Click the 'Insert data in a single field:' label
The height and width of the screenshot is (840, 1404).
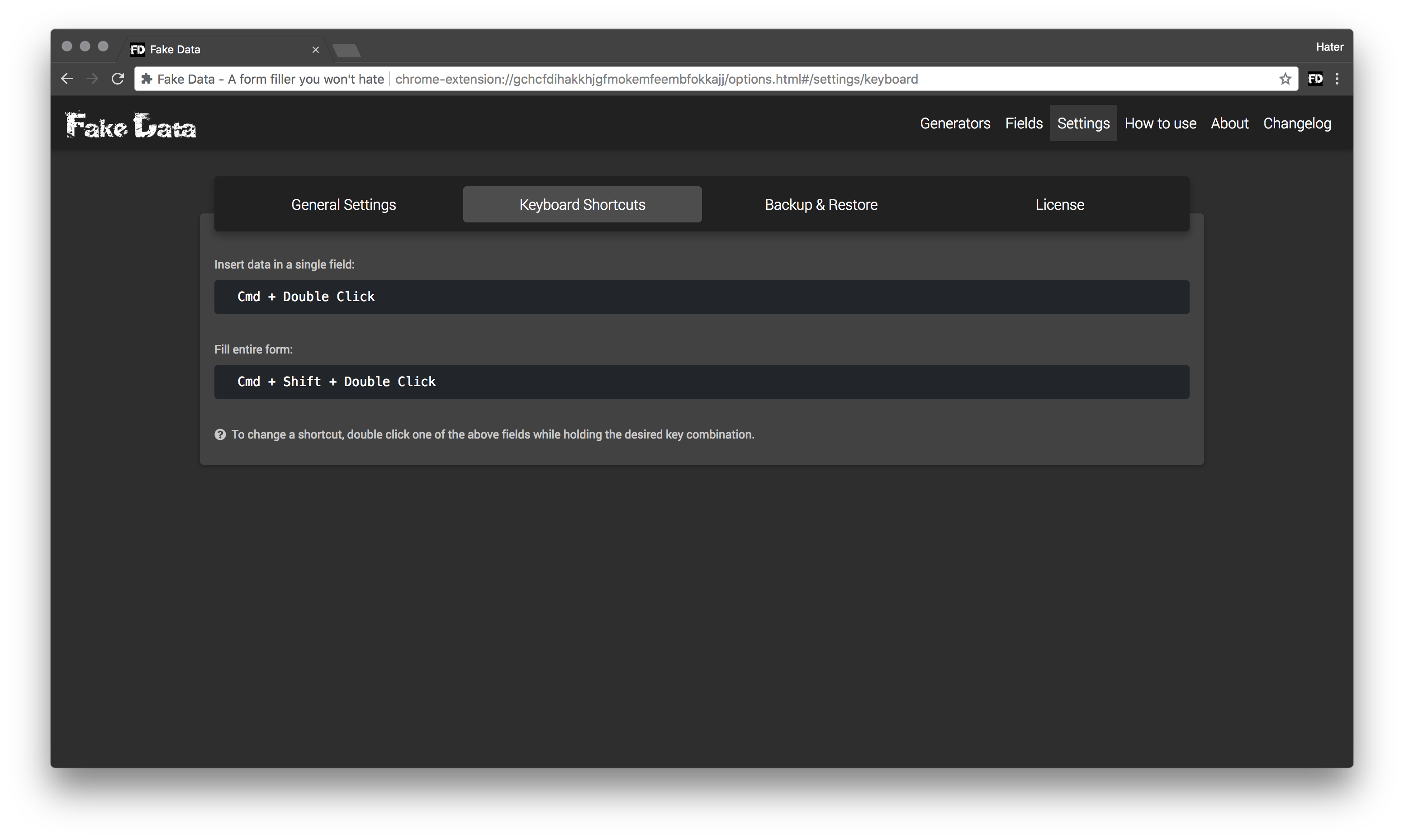click(x=284, y=264)
